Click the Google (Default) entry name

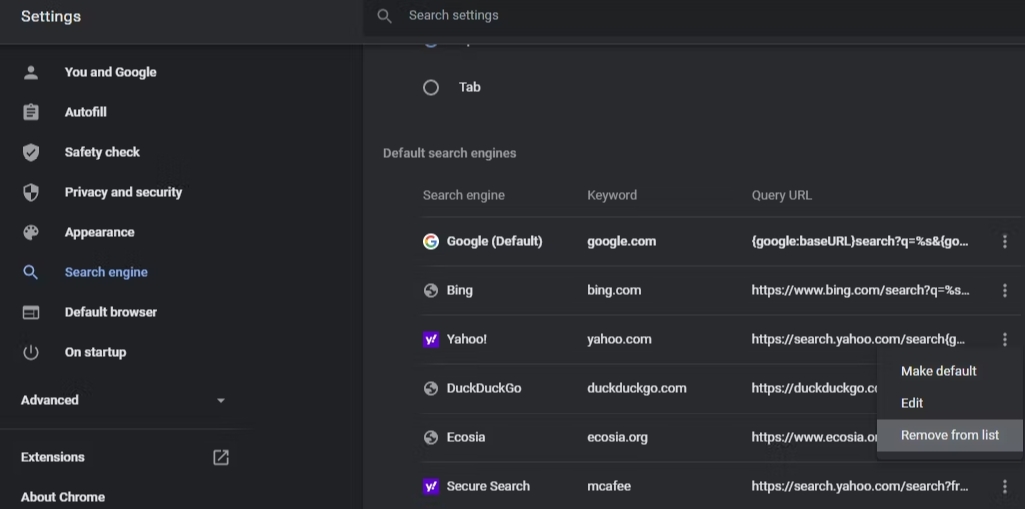pos(494,242)
